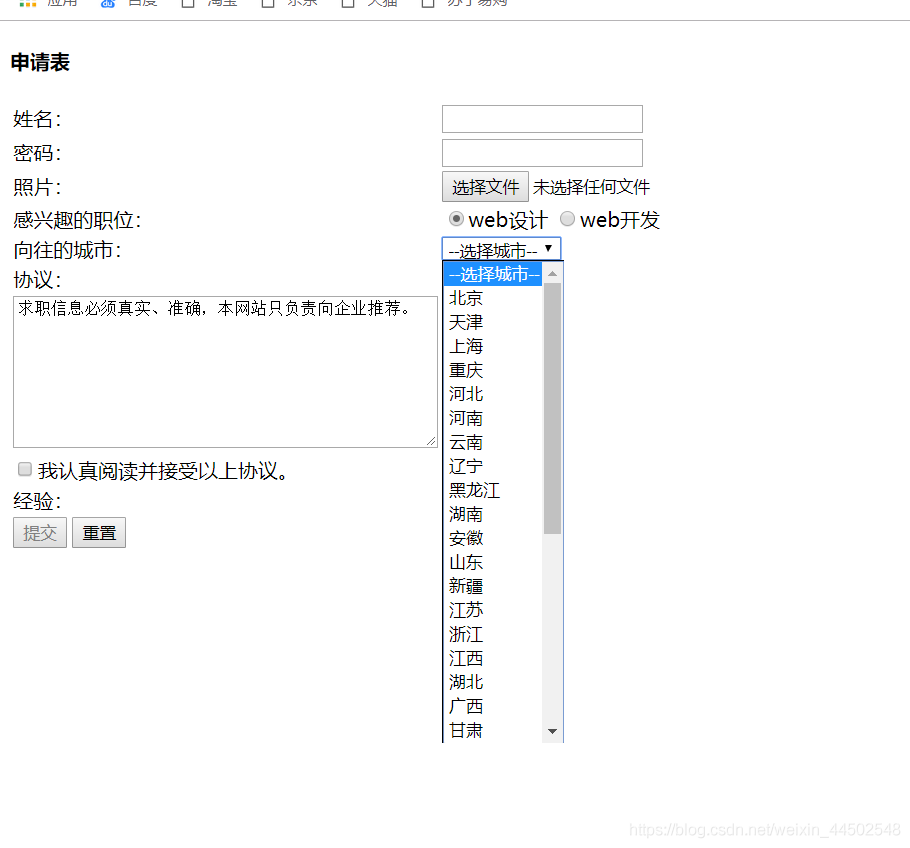Choose 黑龙江 from city list
Screen dimensions: 910x848
point(493,490)
